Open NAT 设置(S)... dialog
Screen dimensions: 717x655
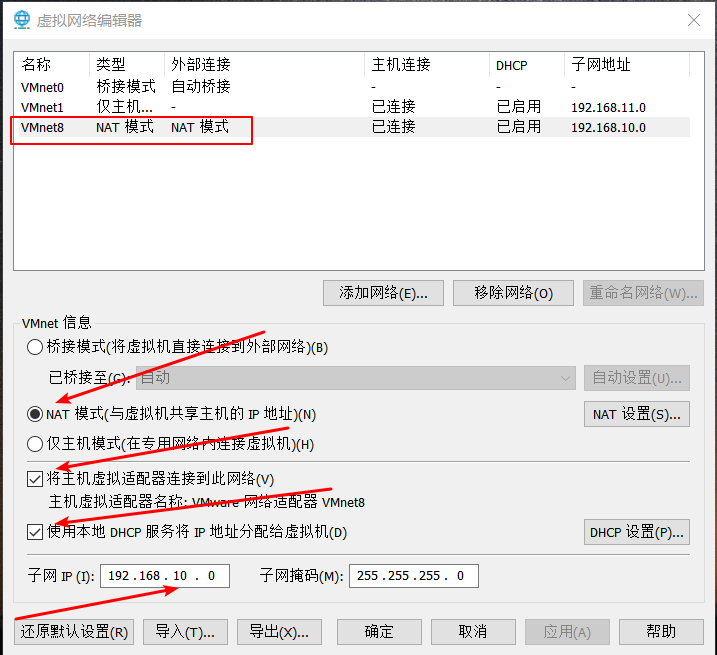coord(637,414)
